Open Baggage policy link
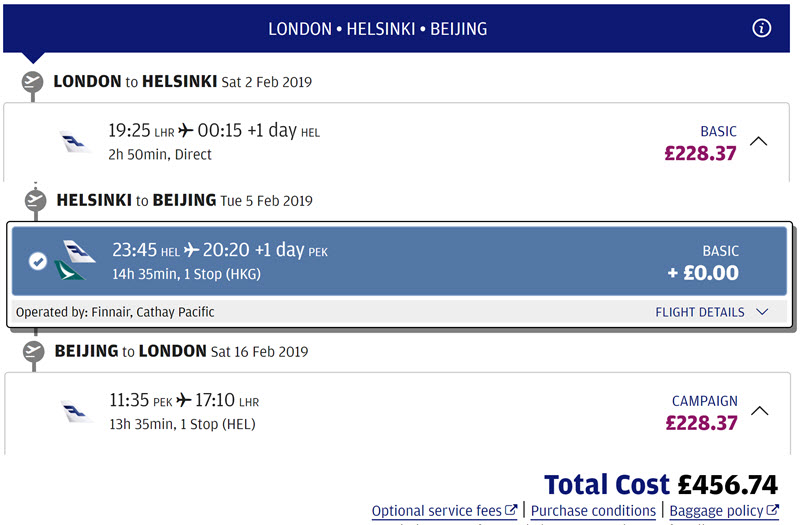 pyautogui.click(x=724, y=511)
